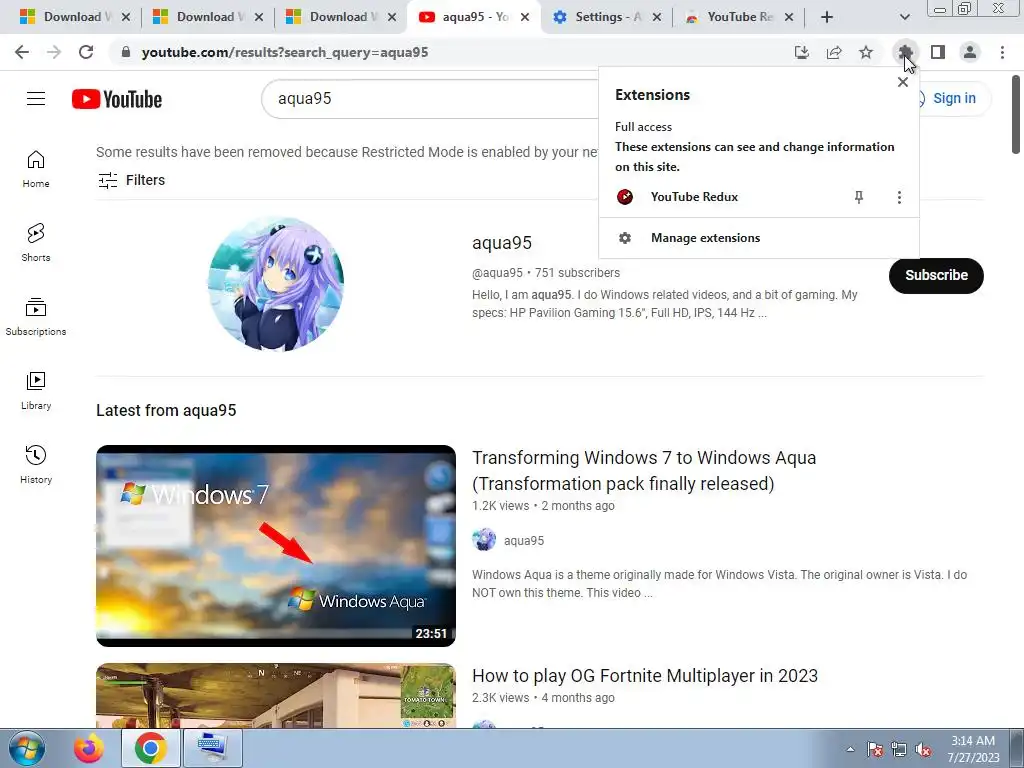1024x768 pixels.
Task: Bookmark this page with the star icon
Action: tap(866, 52)
